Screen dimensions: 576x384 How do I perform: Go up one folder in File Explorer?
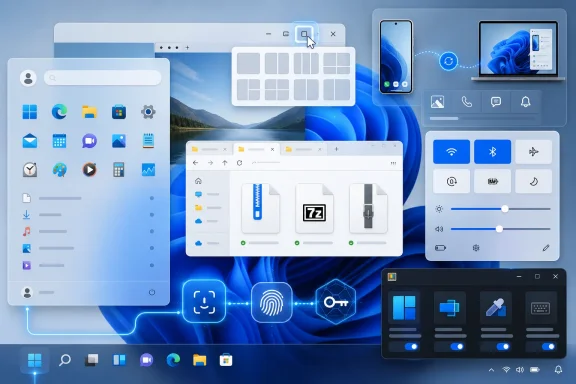pos(225,163)
